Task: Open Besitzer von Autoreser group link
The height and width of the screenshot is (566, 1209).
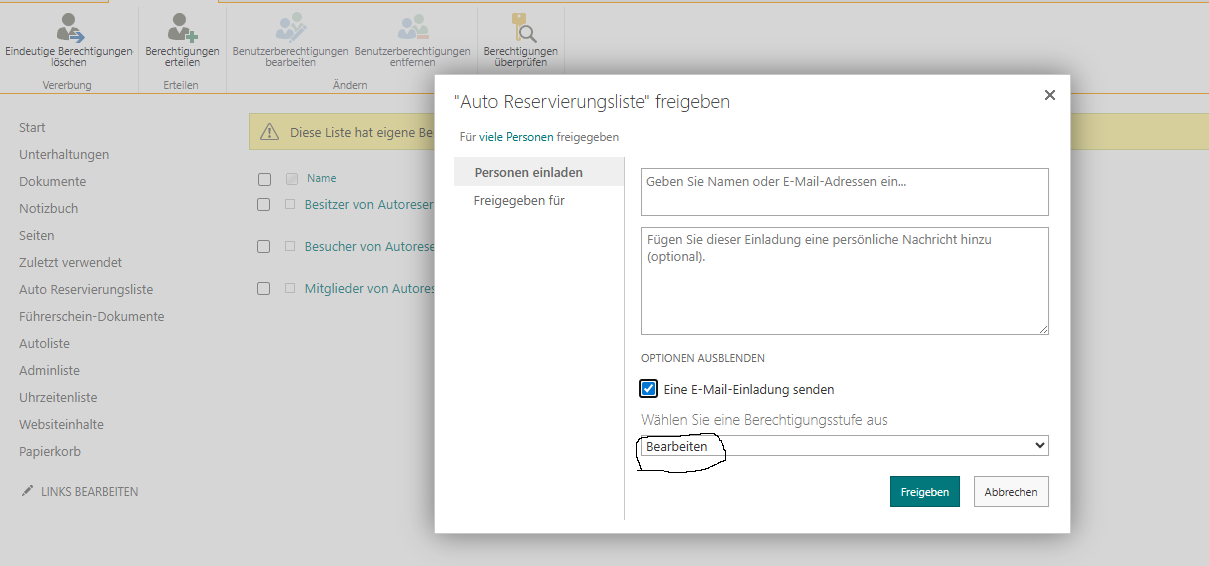Action: (369, 204)
